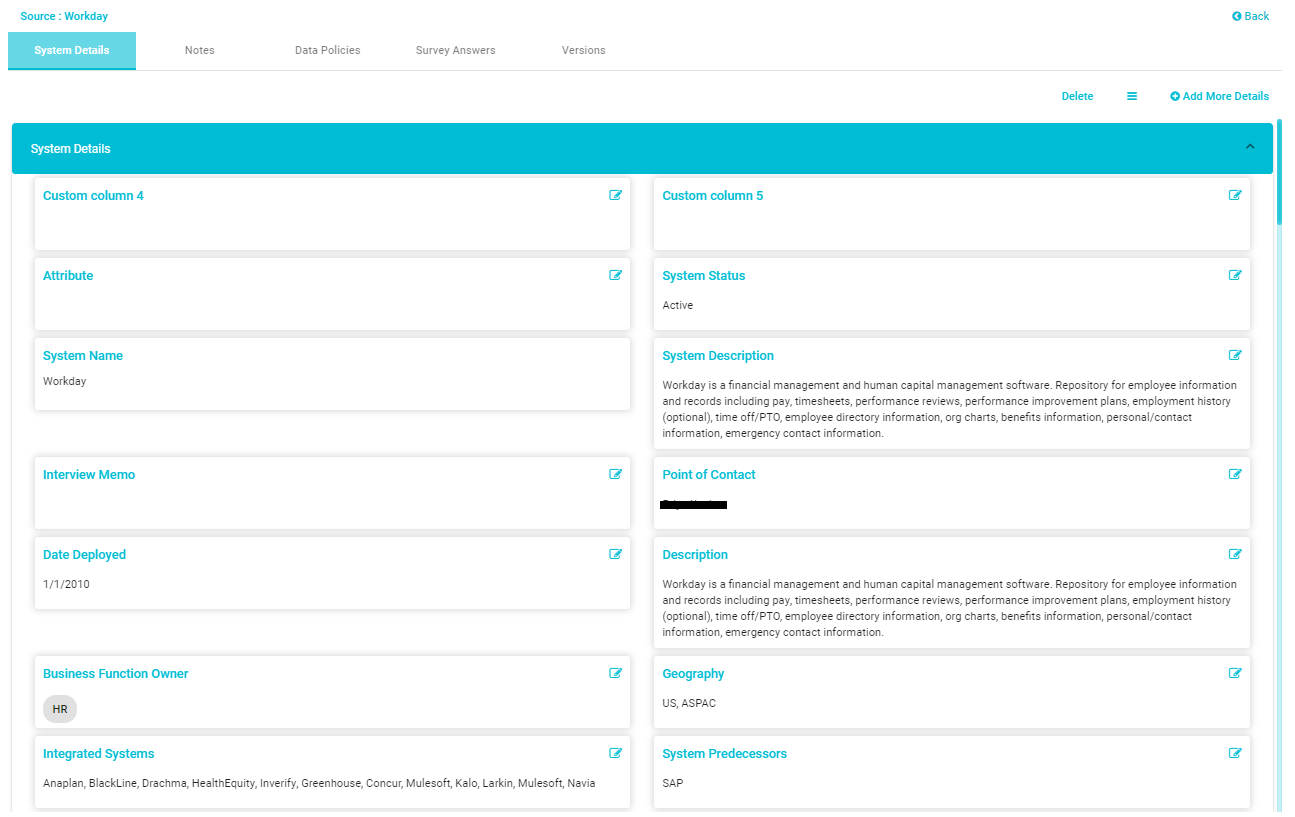Select the Active status text
This screenshot has width=1295, height=817.
click(x=678, y=305)
